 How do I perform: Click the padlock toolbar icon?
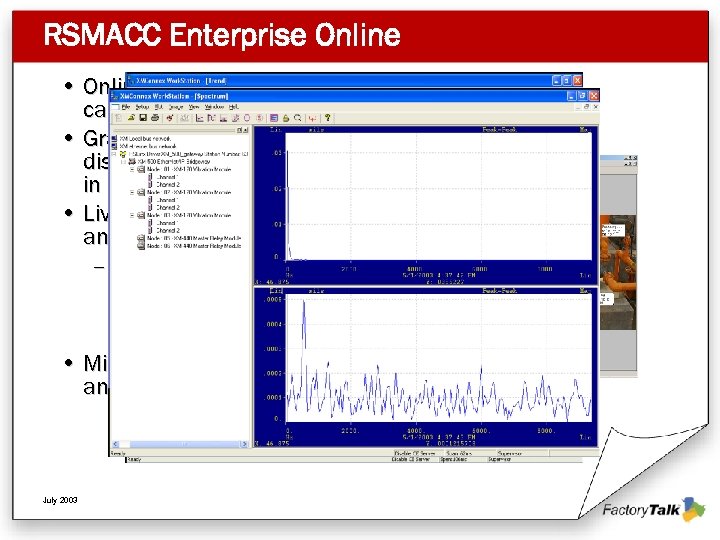pyautogui.click(x=286, y=118)
